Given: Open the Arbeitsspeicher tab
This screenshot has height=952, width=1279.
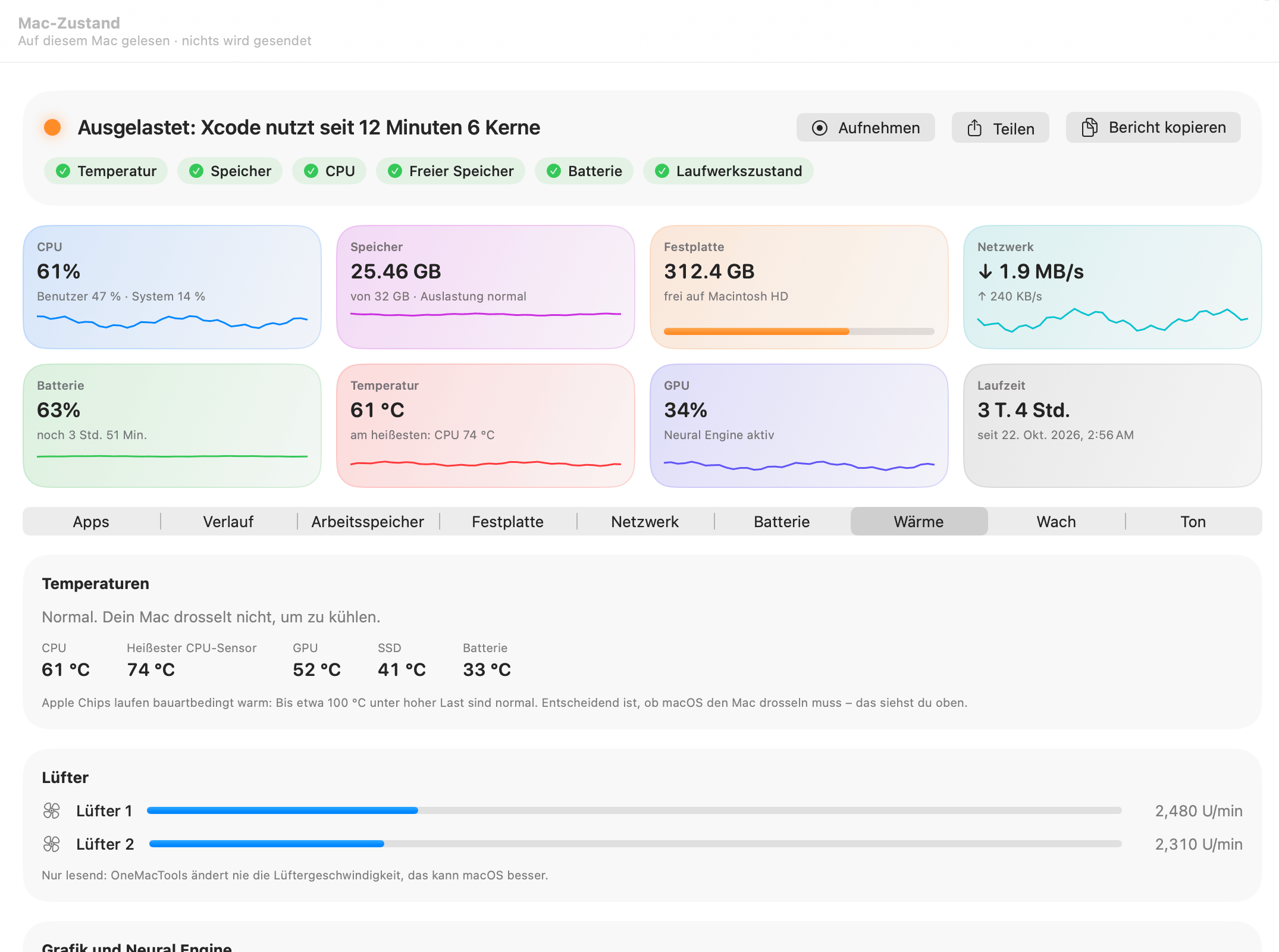Looking at the screenshot, I should 368,521.
